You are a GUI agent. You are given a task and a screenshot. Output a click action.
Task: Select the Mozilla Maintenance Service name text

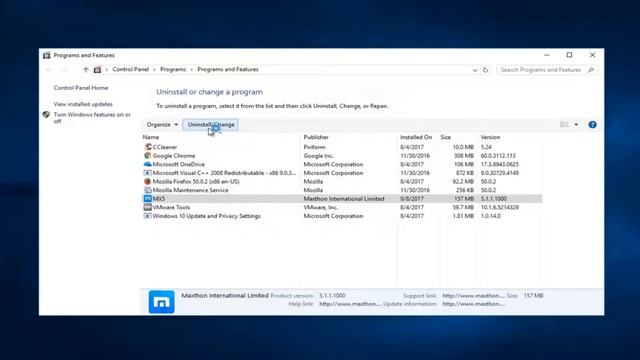191,190
